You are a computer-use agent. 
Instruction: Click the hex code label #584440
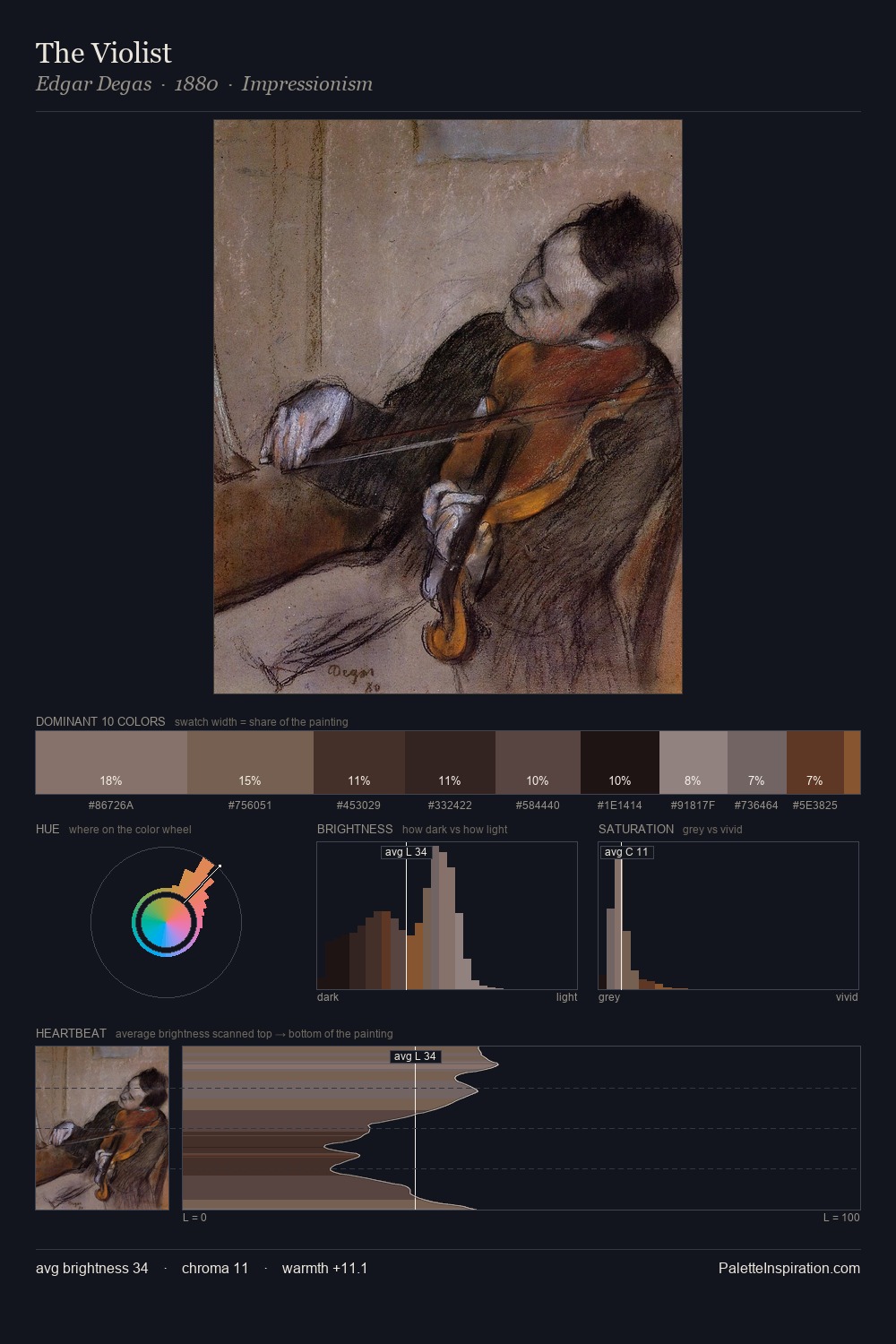point(538,806)
